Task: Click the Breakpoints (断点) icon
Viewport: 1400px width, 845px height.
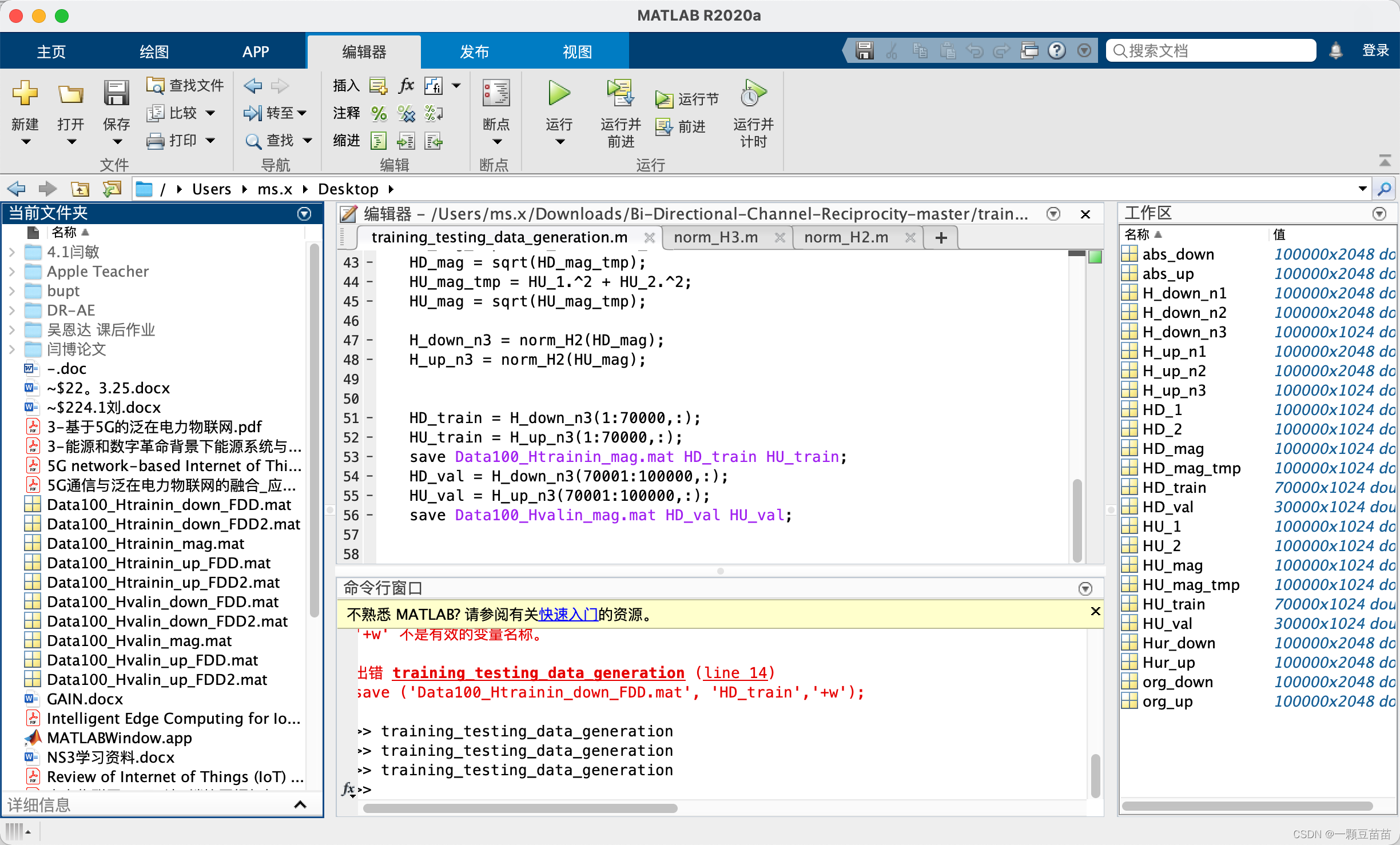Action: click(x=496, y=93)
